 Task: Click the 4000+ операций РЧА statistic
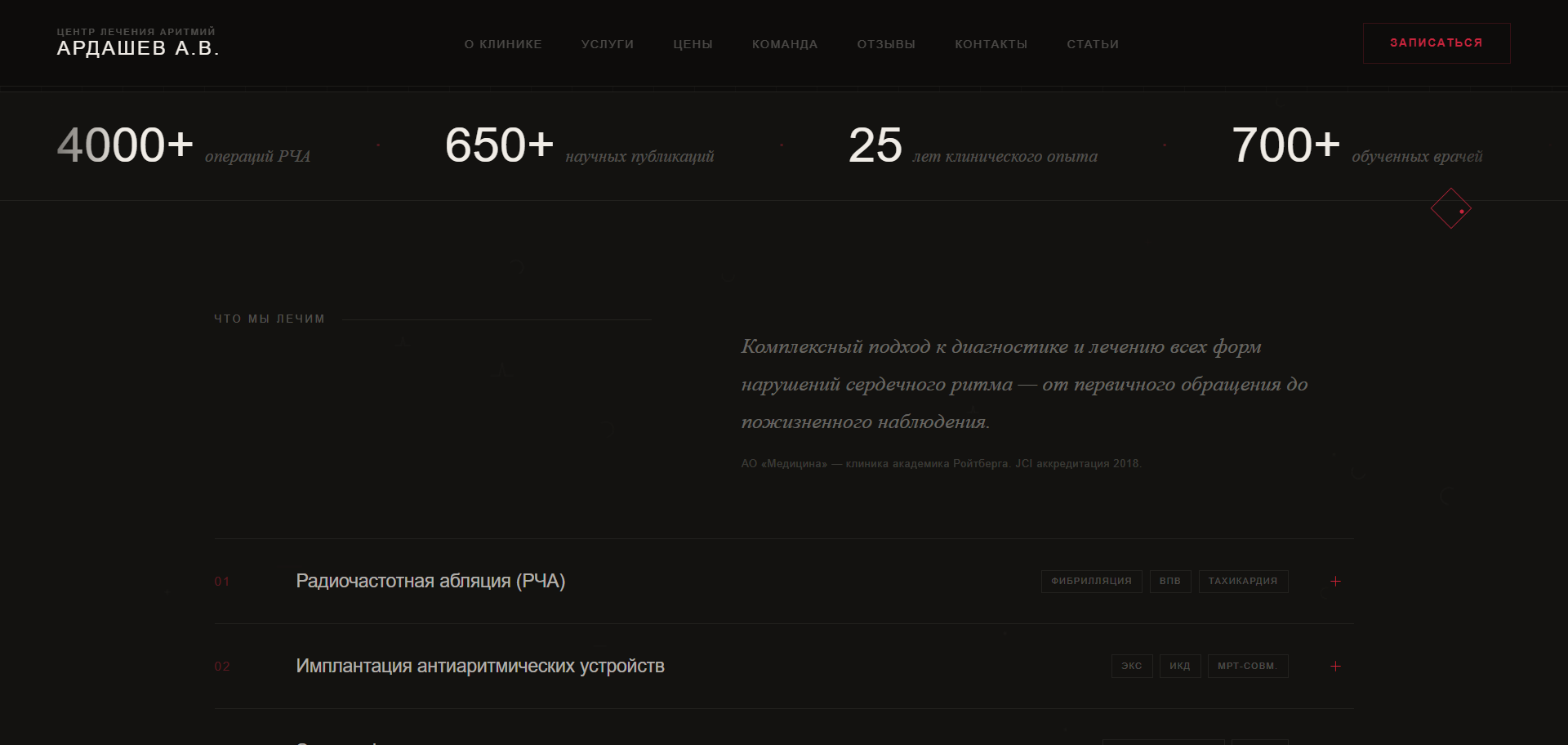pyautogui.click(x=184, y=145)
